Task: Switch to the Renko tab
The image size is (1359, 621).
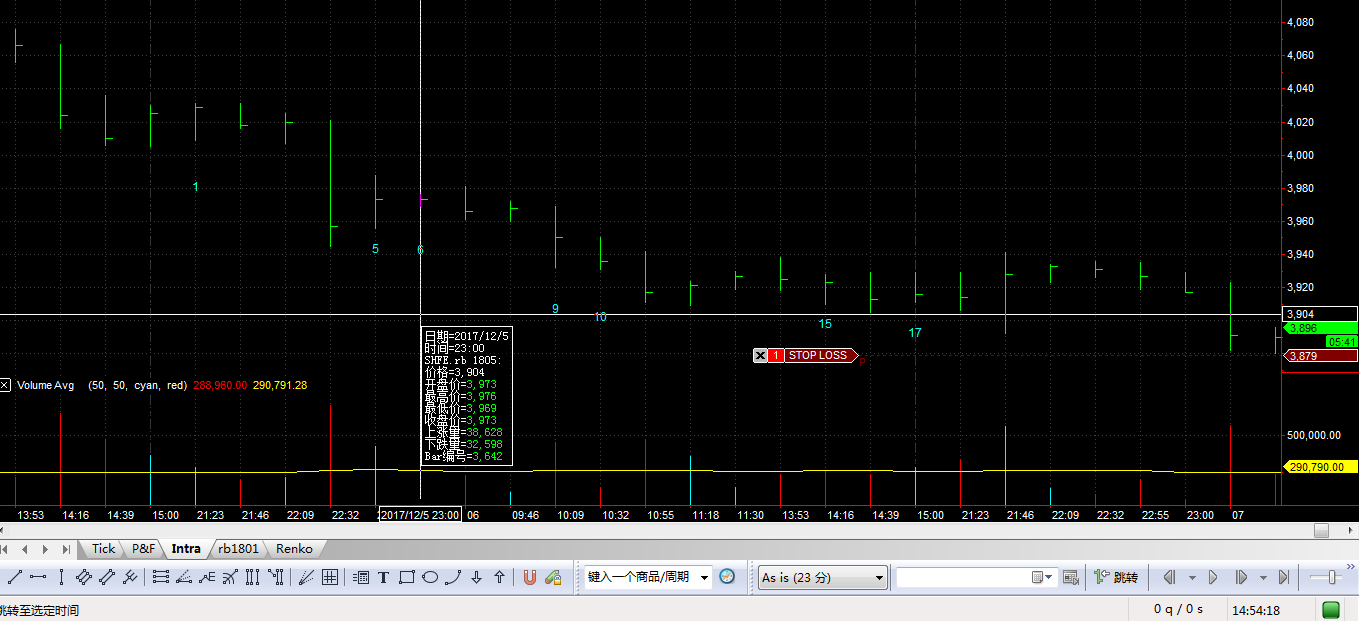Action: (294, 548)
